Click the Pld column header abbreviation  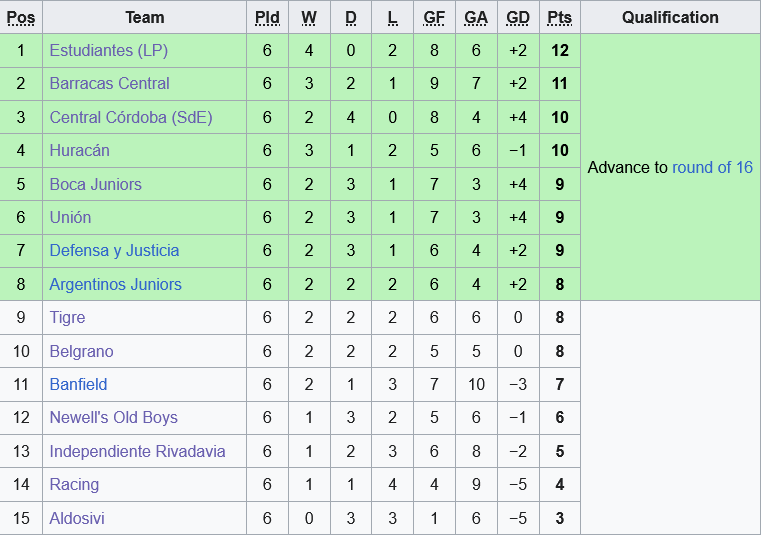pos(267,17)
